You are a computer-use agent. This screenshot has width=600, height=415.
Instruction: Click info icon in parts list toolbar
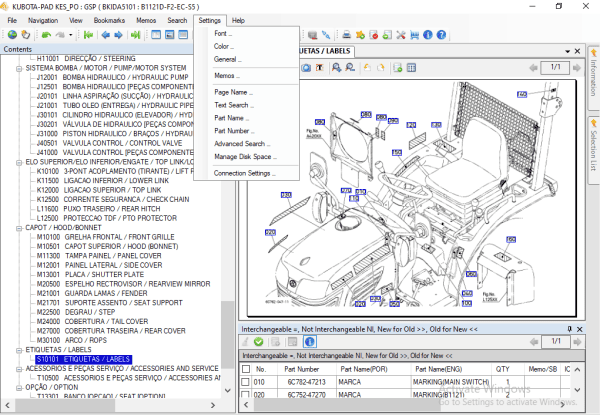310,342
